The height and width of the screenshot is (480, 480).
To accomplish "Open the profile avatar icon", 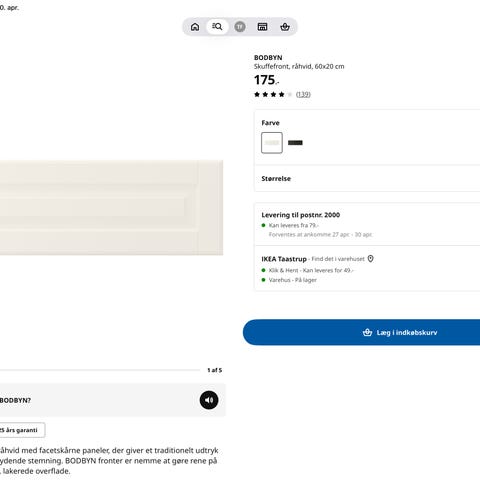I will [x=240, y=27].
